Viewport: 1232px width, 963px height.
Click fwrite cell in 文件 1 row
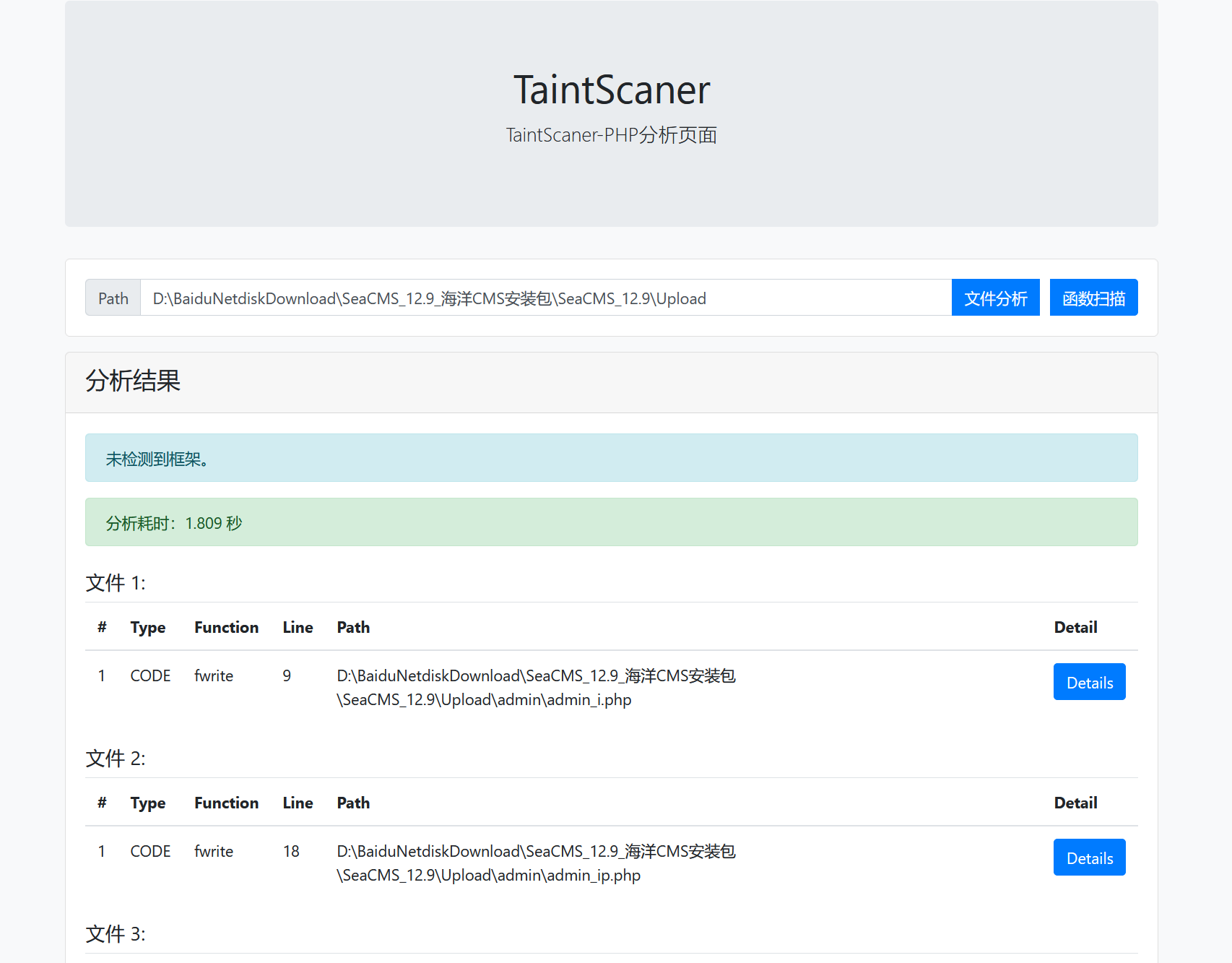point(214,675)
